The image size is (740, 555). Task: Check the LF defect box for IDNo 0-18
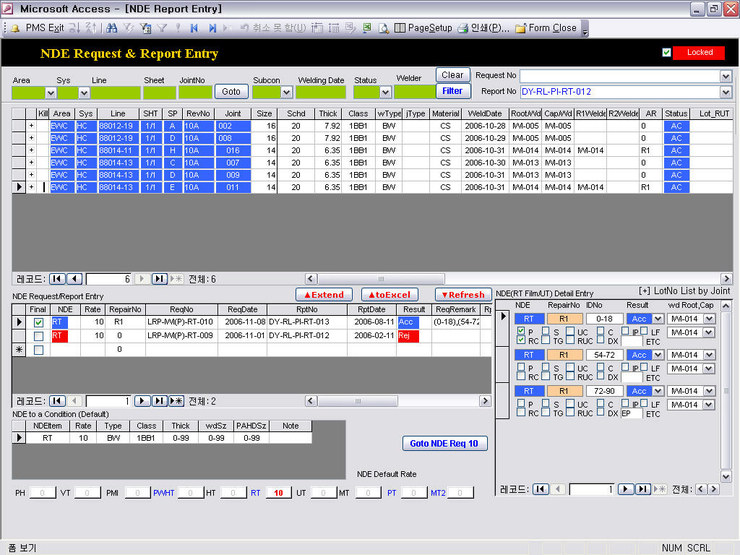(x=643, y=330)
